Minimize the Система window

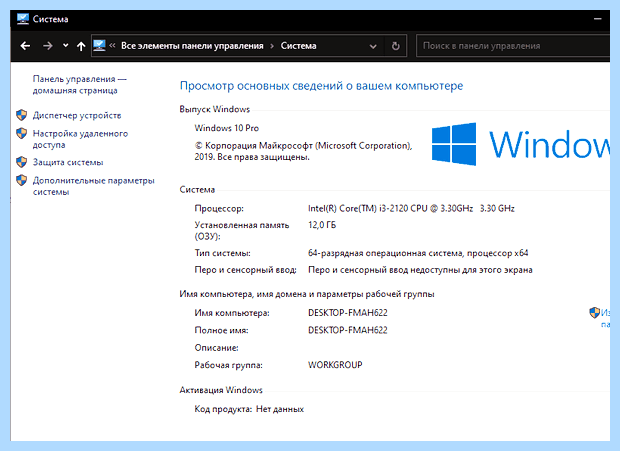click(x=597, y=19)
